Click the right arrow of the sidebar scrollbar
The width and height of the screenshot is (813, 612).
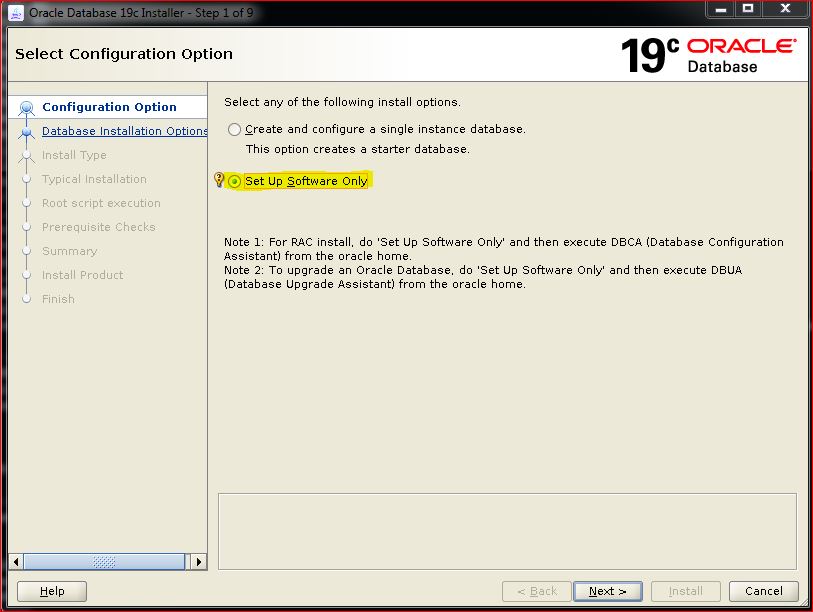pos(199,562)
